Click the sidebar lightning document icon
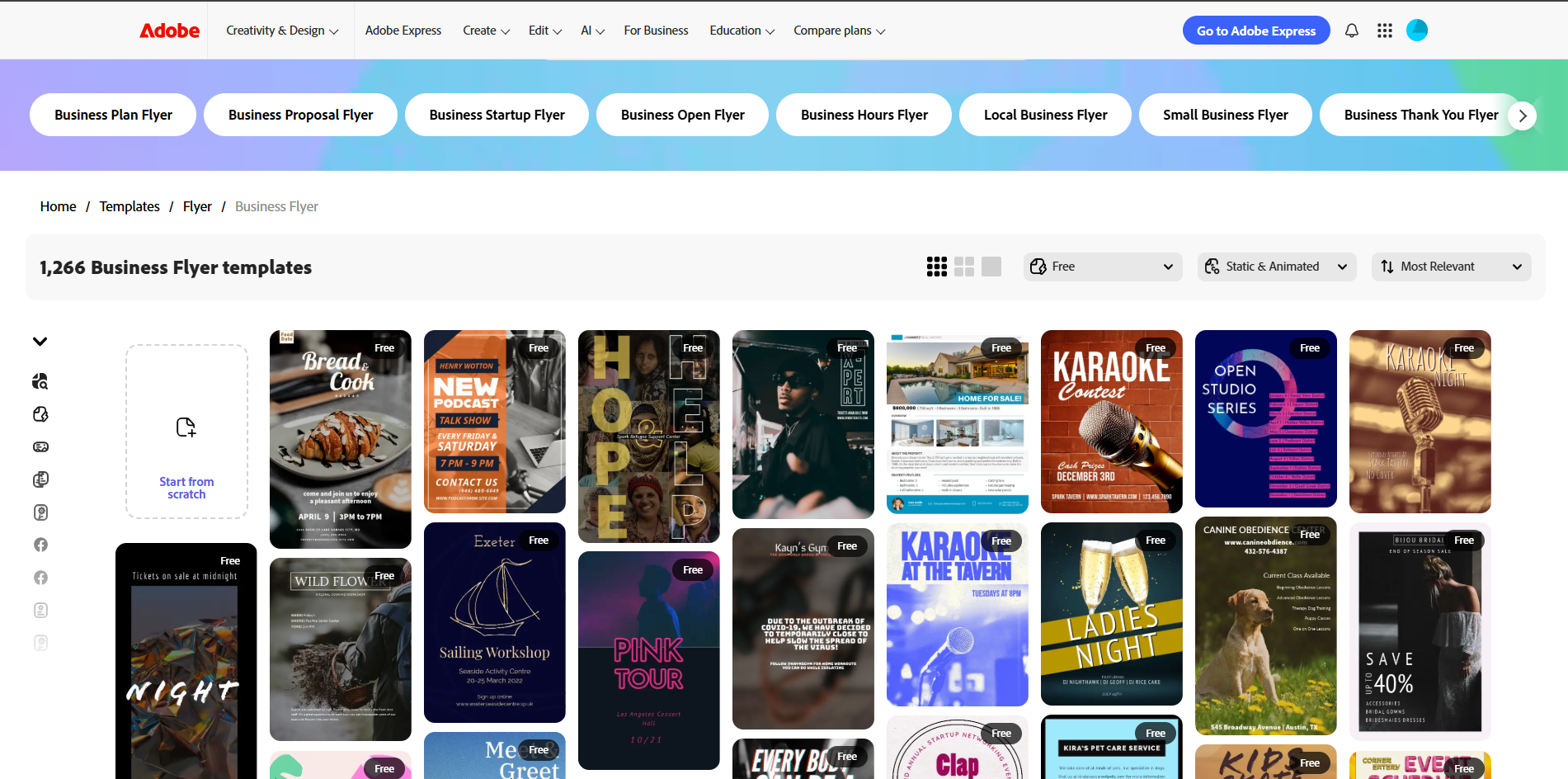 coord(40,414)
